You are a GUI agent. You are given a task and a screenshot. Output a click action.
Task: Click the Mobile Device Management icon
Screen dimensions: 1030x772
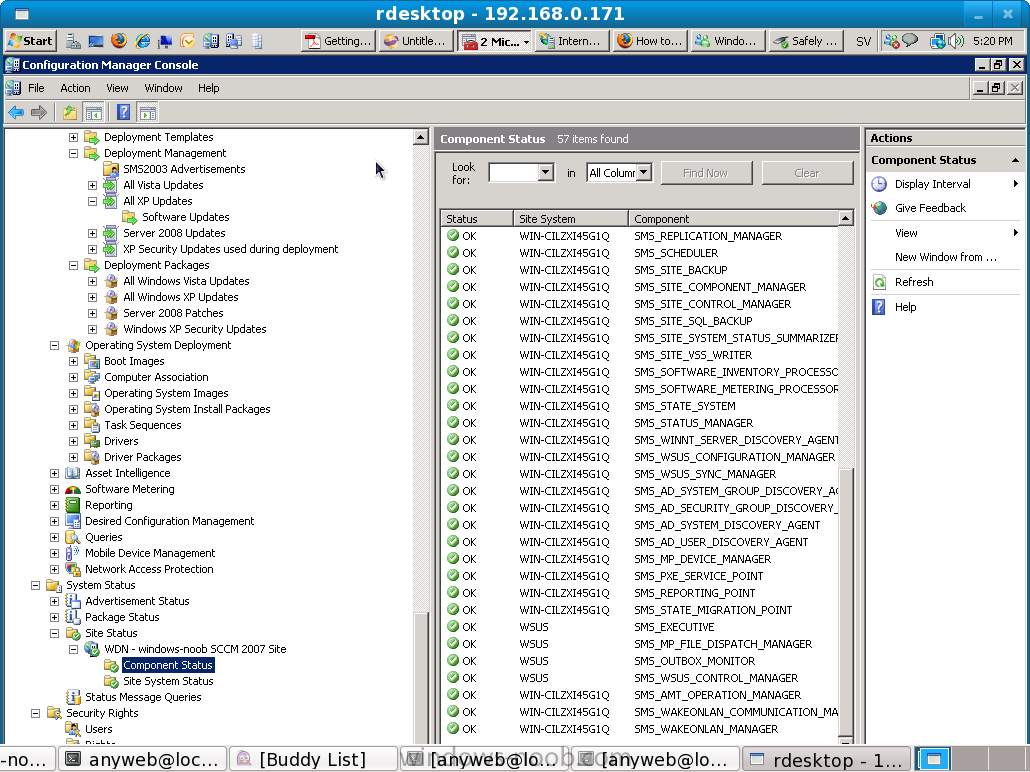tap(73, 553)
